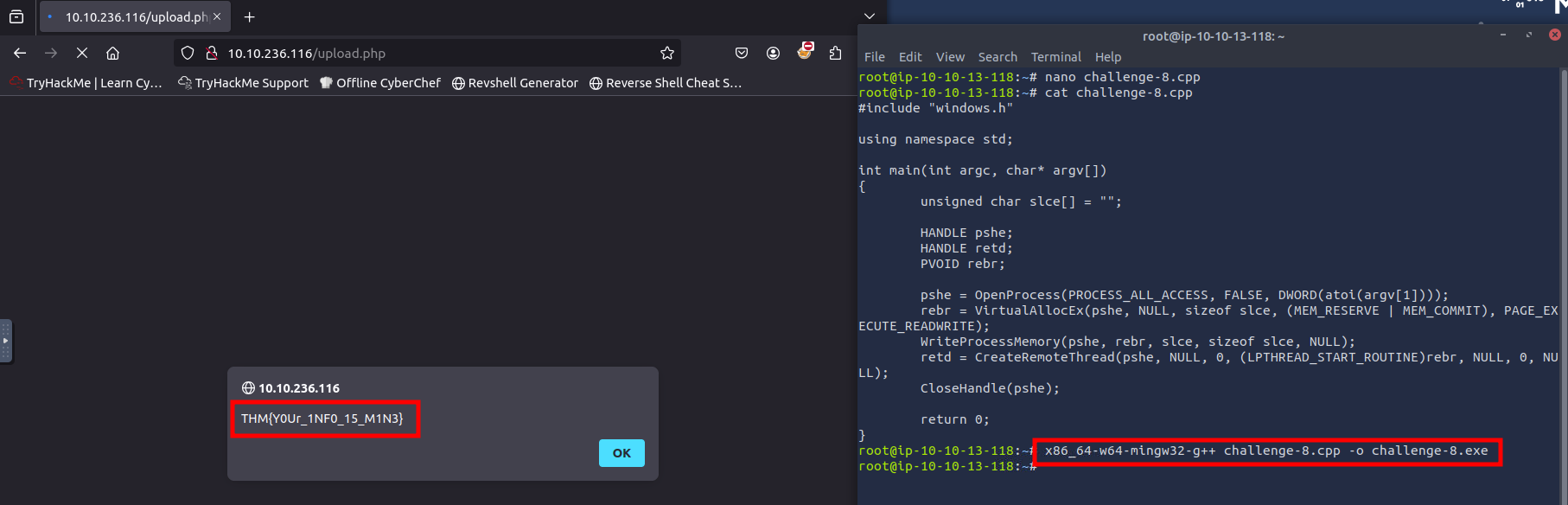1568x505 pixels.
Task: Open the terminal File menu
Action: tap(875, 57)
